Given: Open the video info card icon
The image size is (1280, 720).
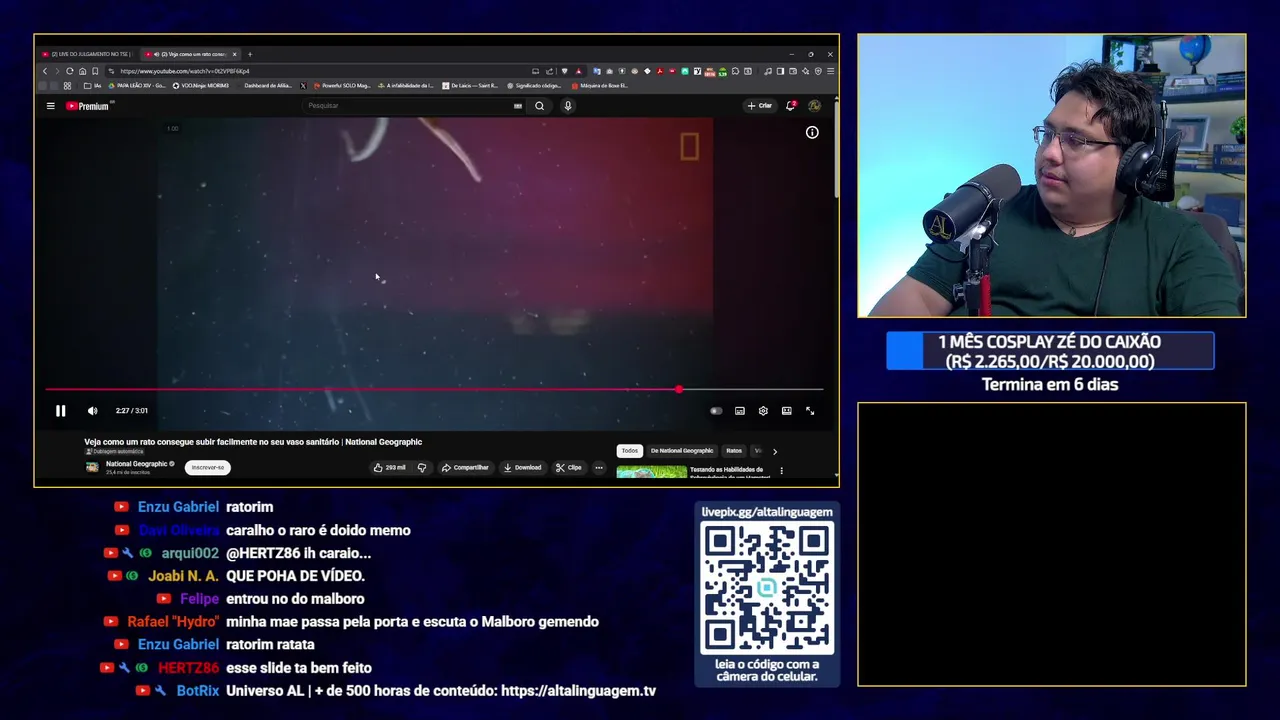Looking at the screenshot, I should (x=812, y=132).
